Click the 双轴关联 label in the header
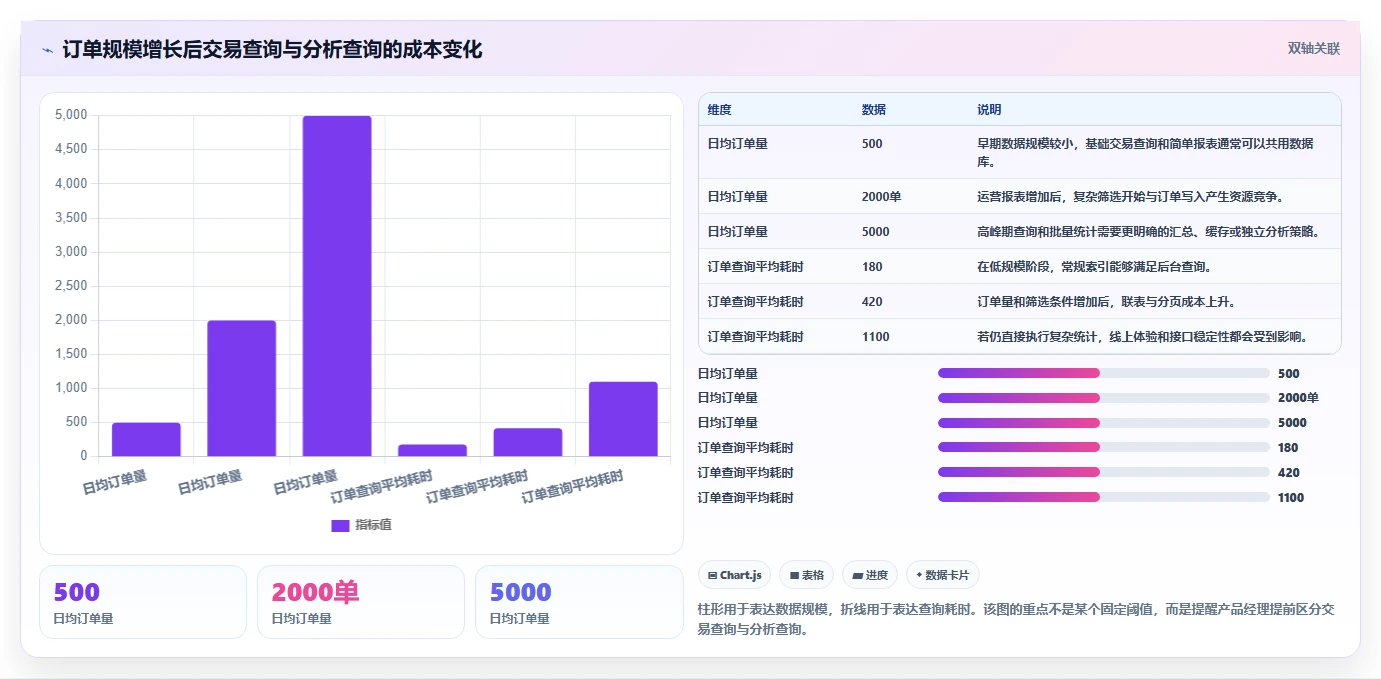The height and width of the screenshot is (679, 1381). (1313, 49)
